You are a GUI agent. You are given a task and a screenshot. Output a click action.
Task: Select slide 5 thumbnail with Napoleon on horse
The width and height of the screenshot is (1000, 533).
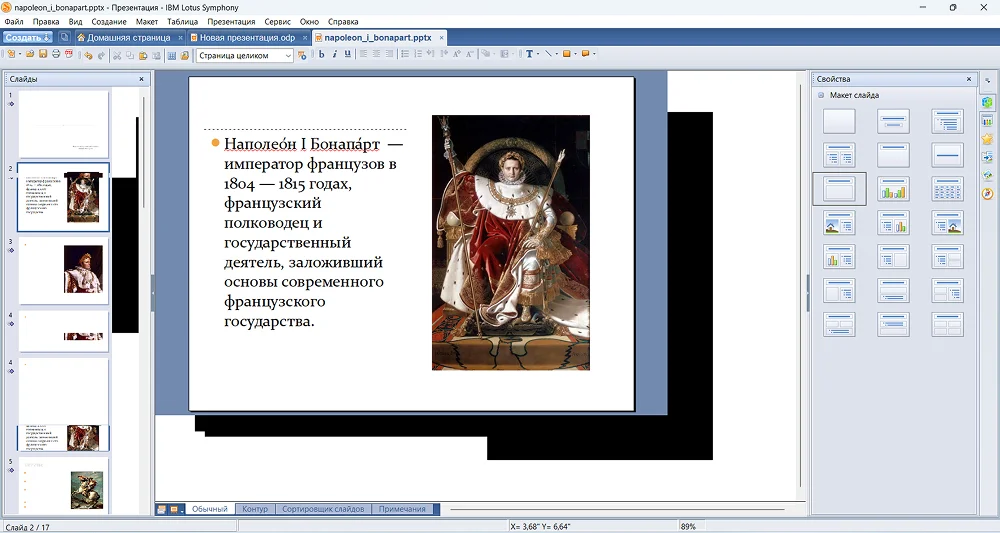pyautogui.click(x=64, y=485)
